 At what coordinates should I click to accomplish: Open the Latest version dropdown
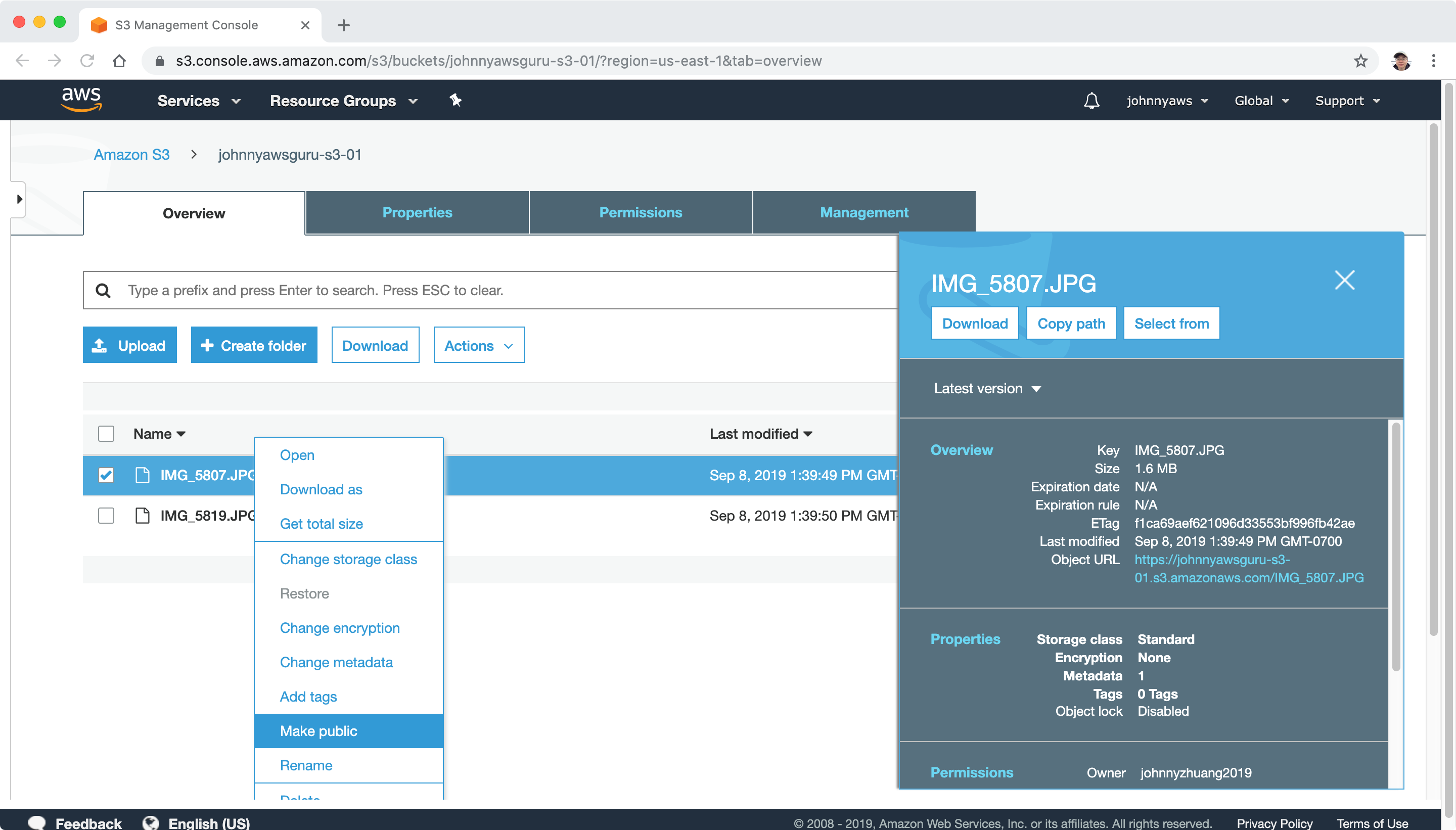(987, 389)
